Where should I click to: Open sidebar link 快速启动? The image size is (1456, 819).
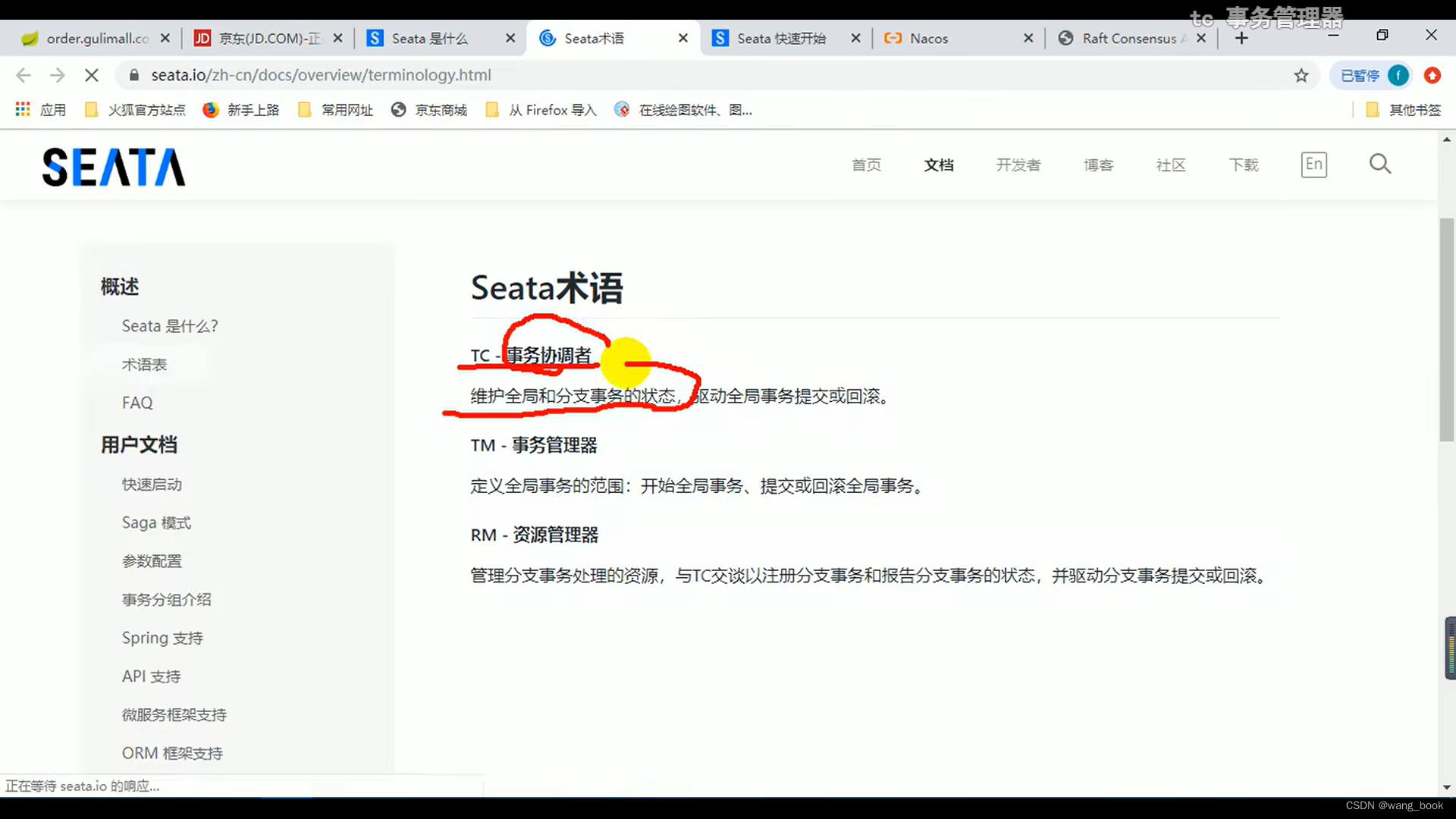point(152,485)
